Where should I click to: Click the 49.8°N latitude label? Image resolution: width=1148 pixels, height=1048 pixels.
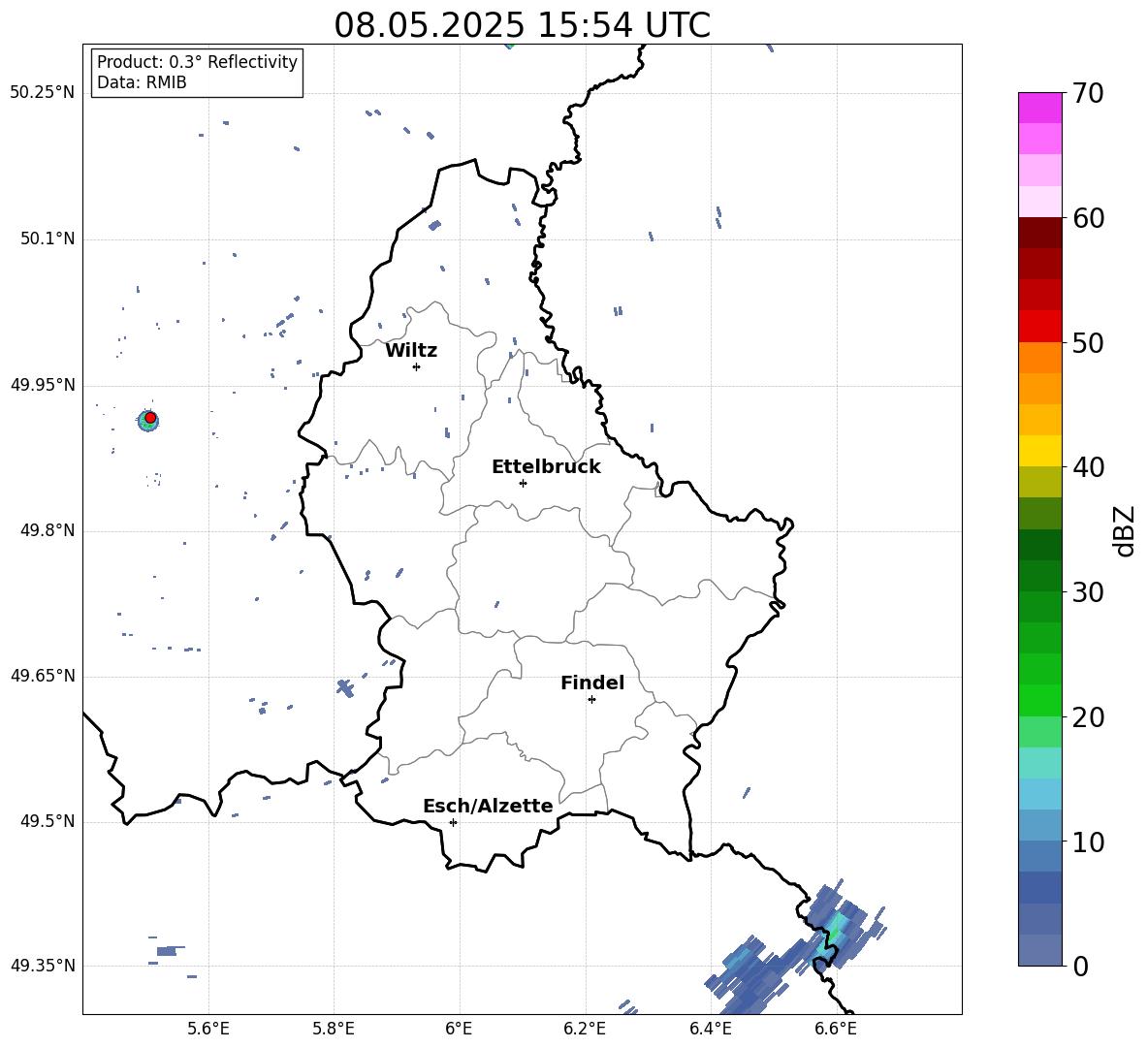[47, 530]
